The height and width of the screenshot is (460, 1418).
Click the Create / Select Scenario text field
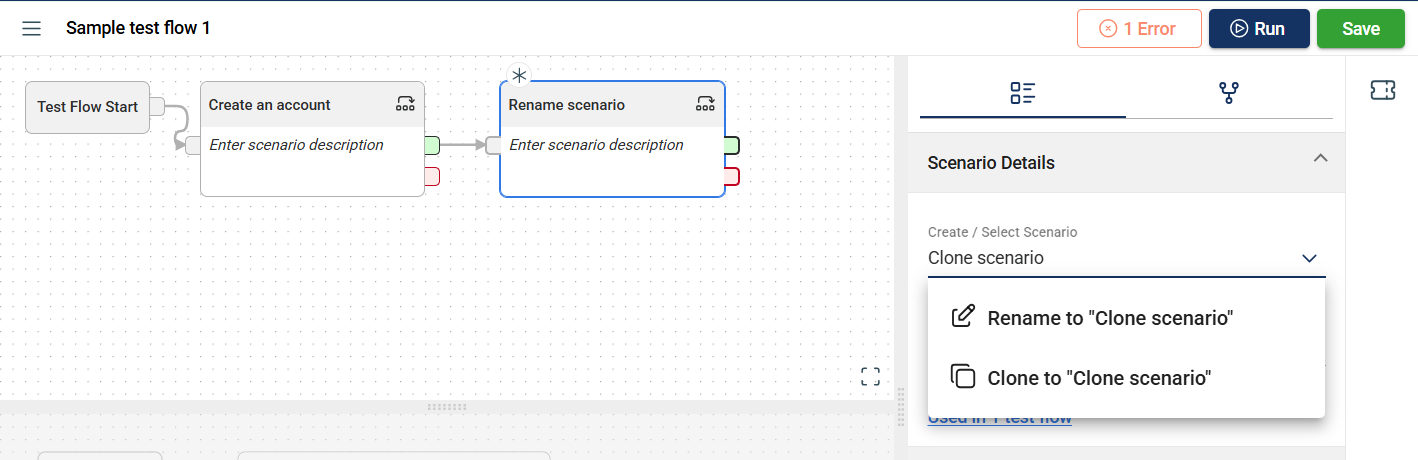tap(1100, 258)
